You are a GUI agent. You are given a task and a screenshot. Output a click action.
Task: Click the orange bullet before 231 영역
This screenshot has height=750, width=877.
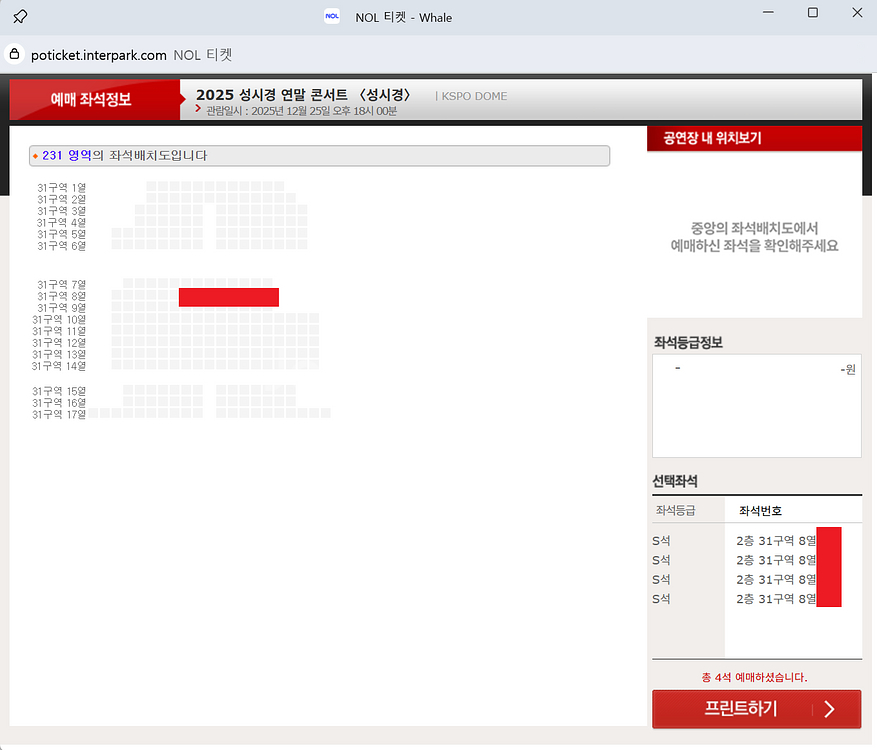pos(36,156)
